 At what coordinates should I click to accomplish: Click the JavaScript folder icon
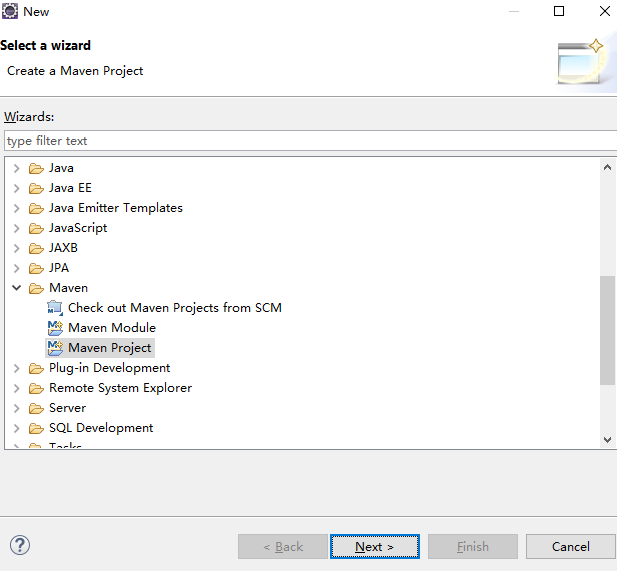click(x=36, y=228)
